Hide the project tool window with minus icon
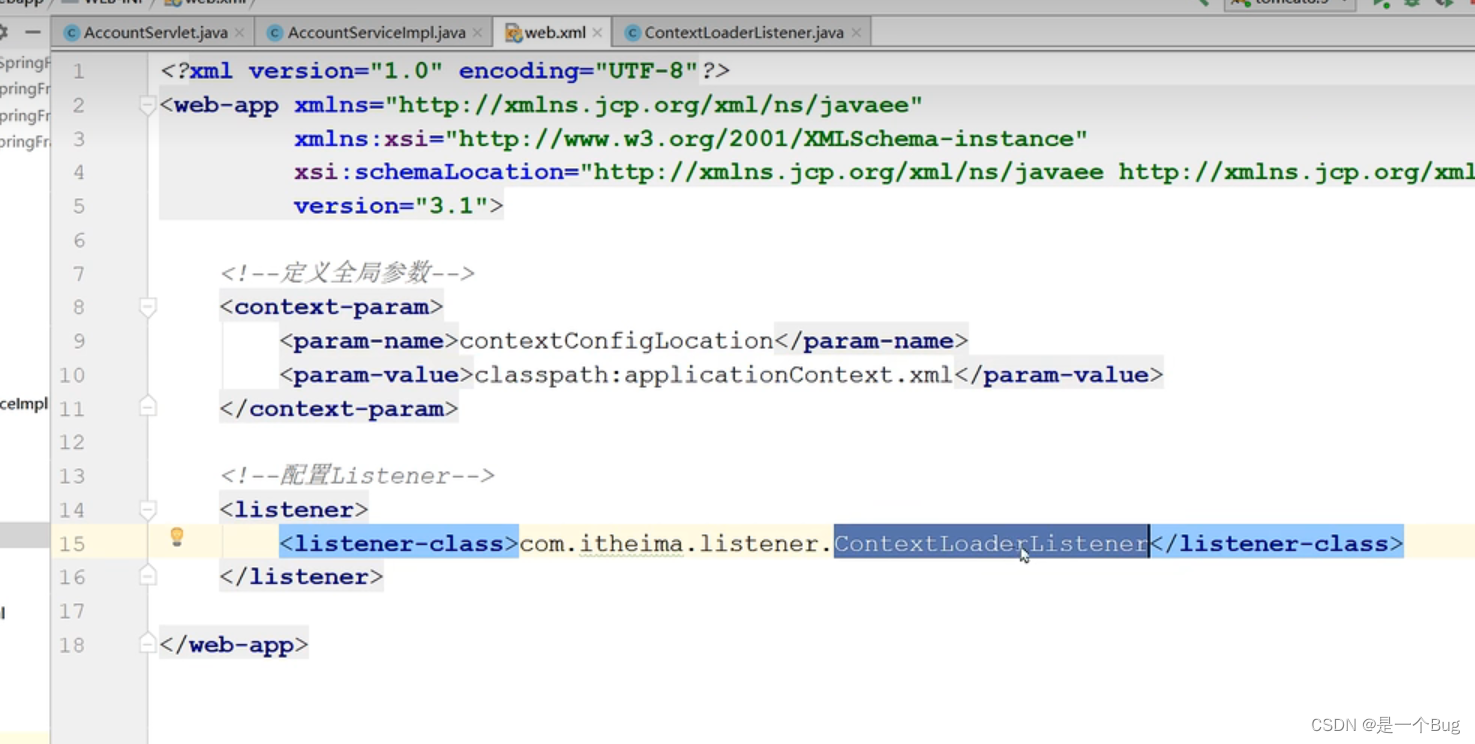Image resolution: width=1475 pixels, height=744 pixels. point(33,33)
